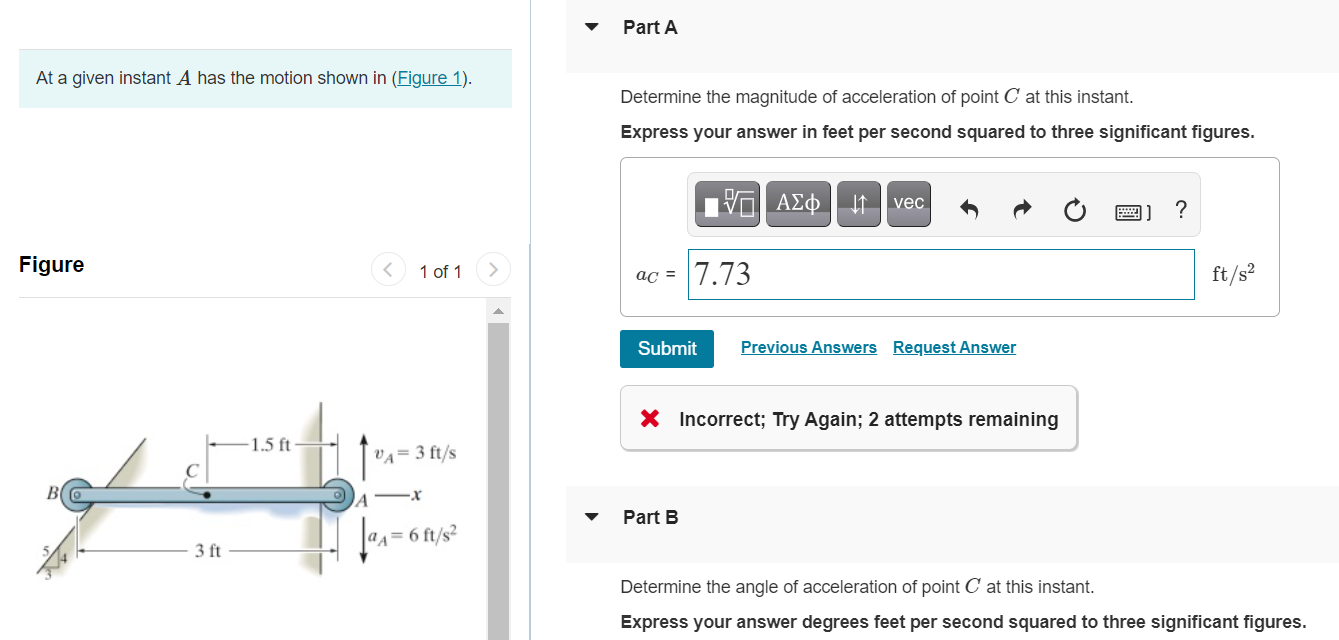Collapse the Part A section
The image size is (1339, 640).
point(591,27)
